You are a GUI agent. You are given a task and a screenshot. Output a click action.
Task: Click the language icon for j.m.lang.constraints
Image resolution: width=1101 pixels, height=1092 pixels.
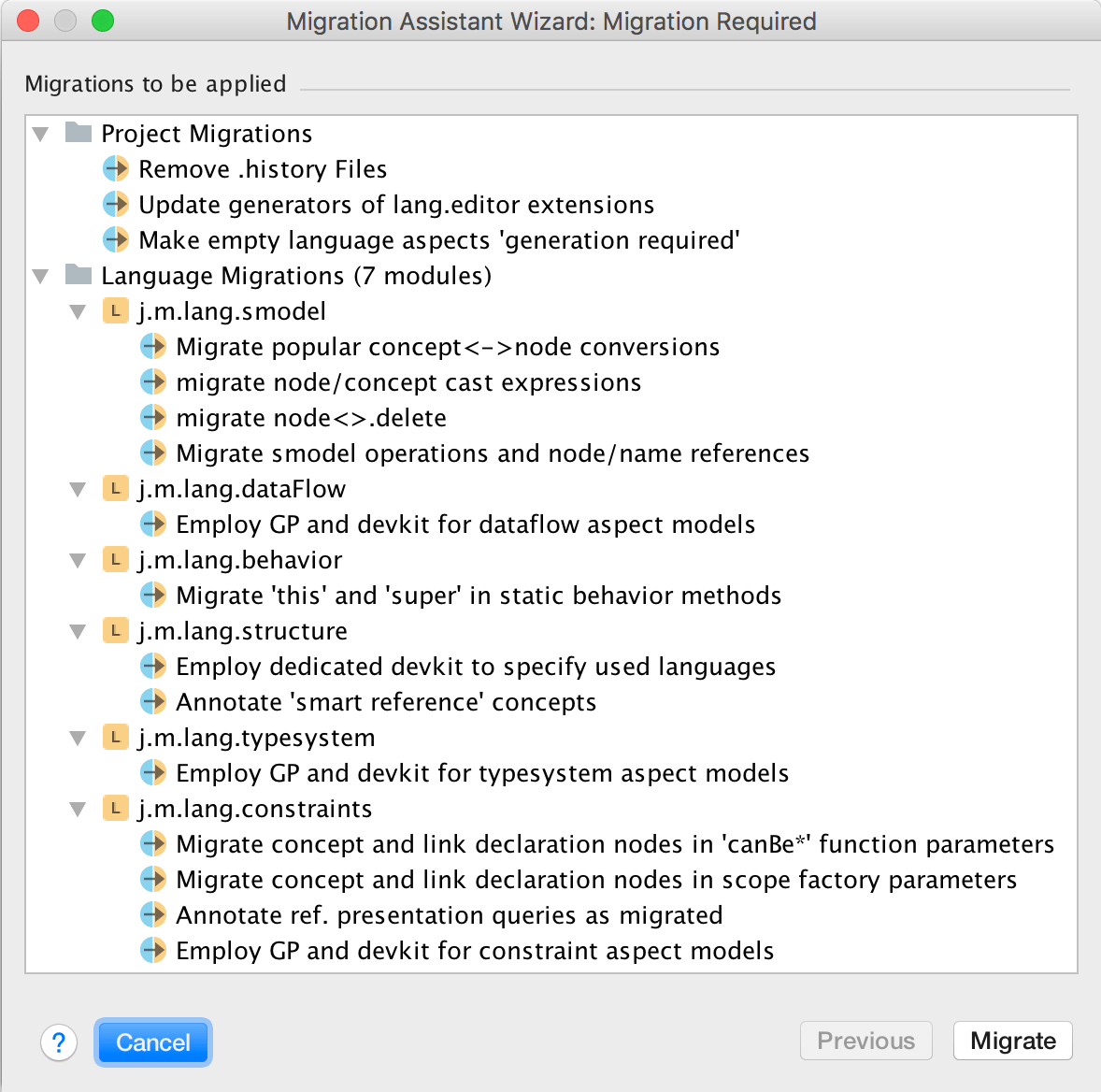(114, 808)
